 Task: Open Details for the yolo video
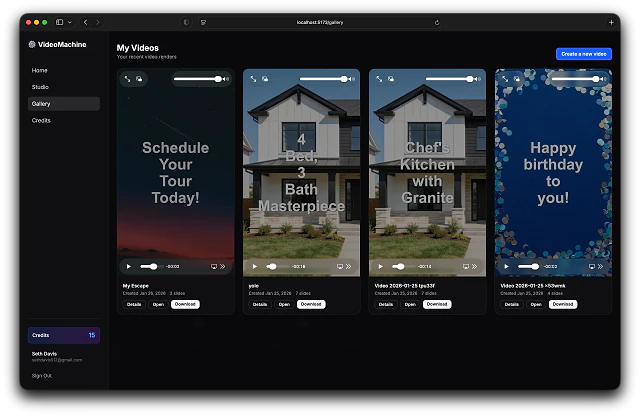tap(259, 304)
